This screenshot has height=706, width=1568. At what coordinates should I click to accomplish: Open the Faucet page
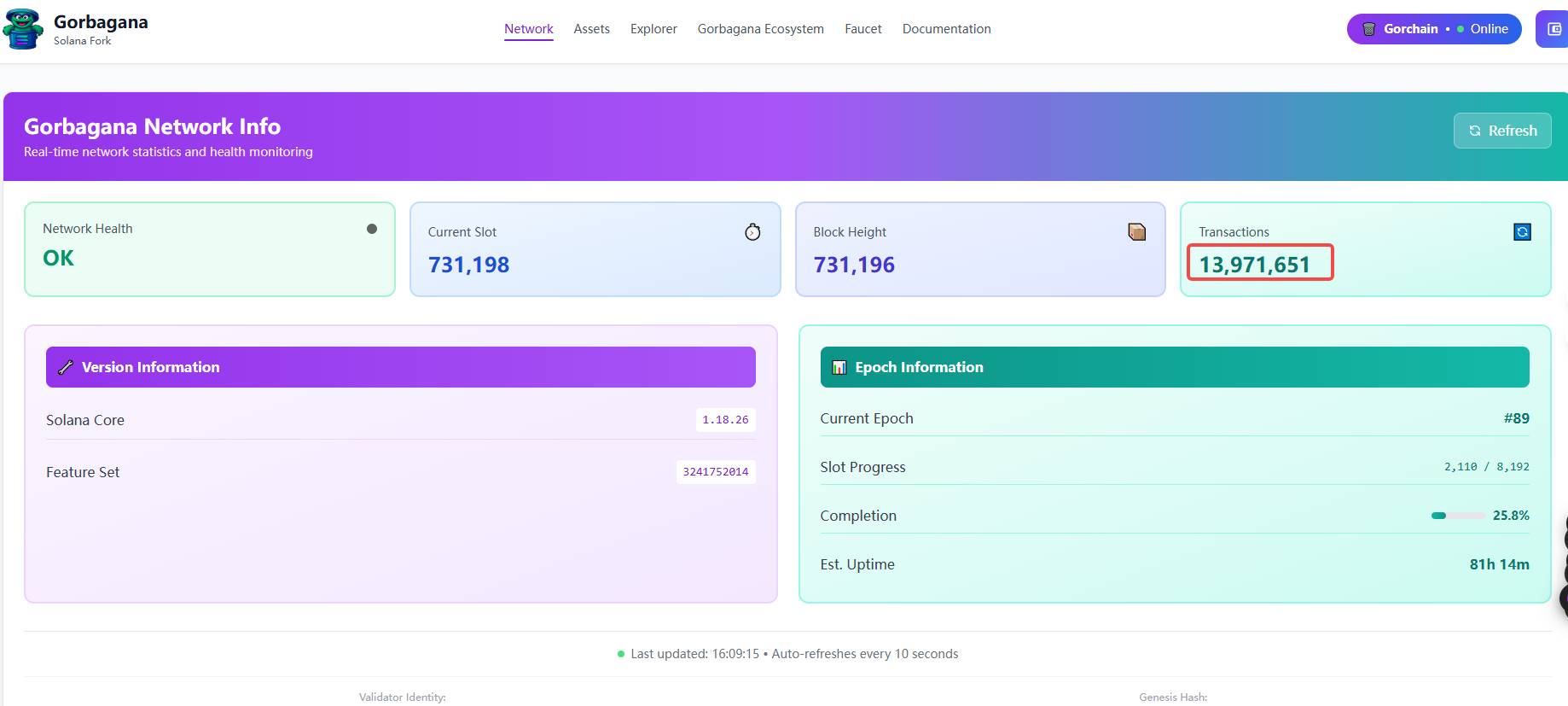point(862,29)
